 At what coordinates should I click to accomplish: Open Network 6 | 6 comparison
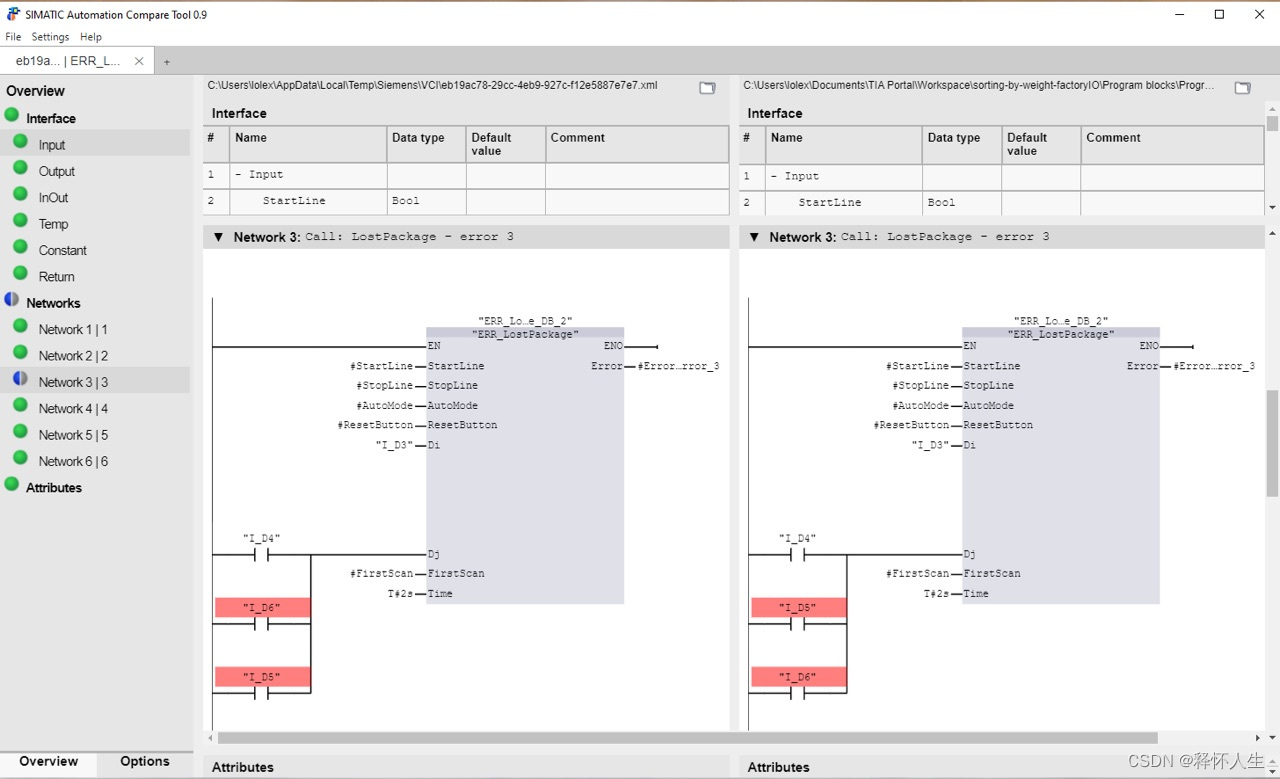pyautogui.click(x=73, y=461)
